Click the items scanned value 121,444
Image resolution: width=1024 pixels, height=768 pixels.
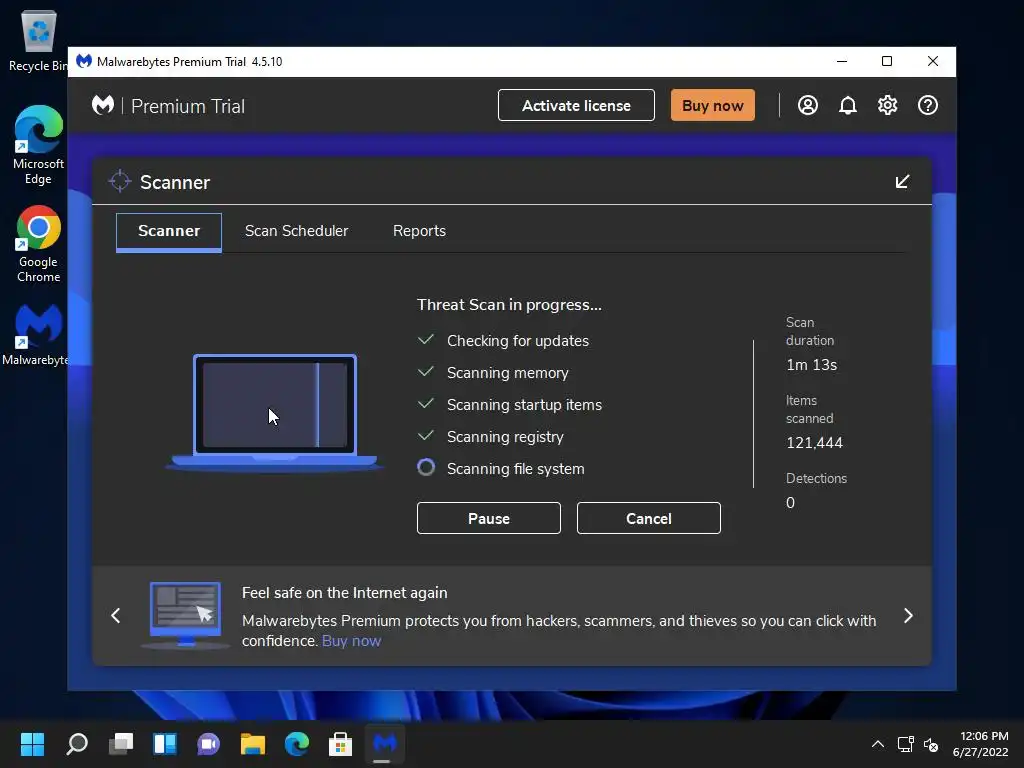click(x=814, y=443)
